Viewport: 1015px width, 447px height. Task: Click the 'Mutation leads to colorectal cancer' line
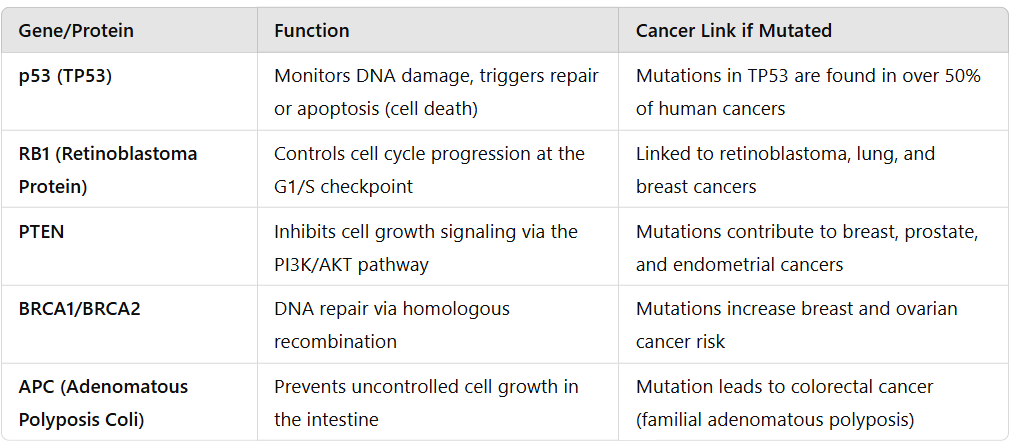[784, 387]
